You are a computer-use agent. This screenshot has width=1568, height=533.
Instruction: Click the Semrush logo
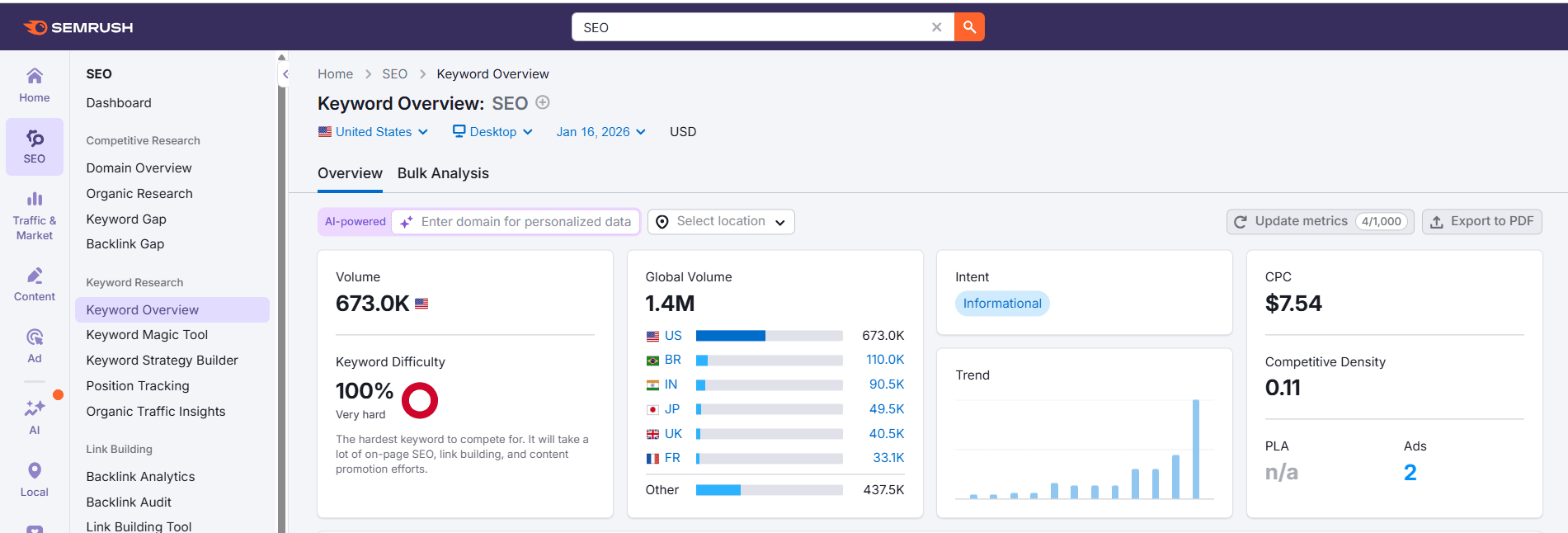[x=78, y=27]
